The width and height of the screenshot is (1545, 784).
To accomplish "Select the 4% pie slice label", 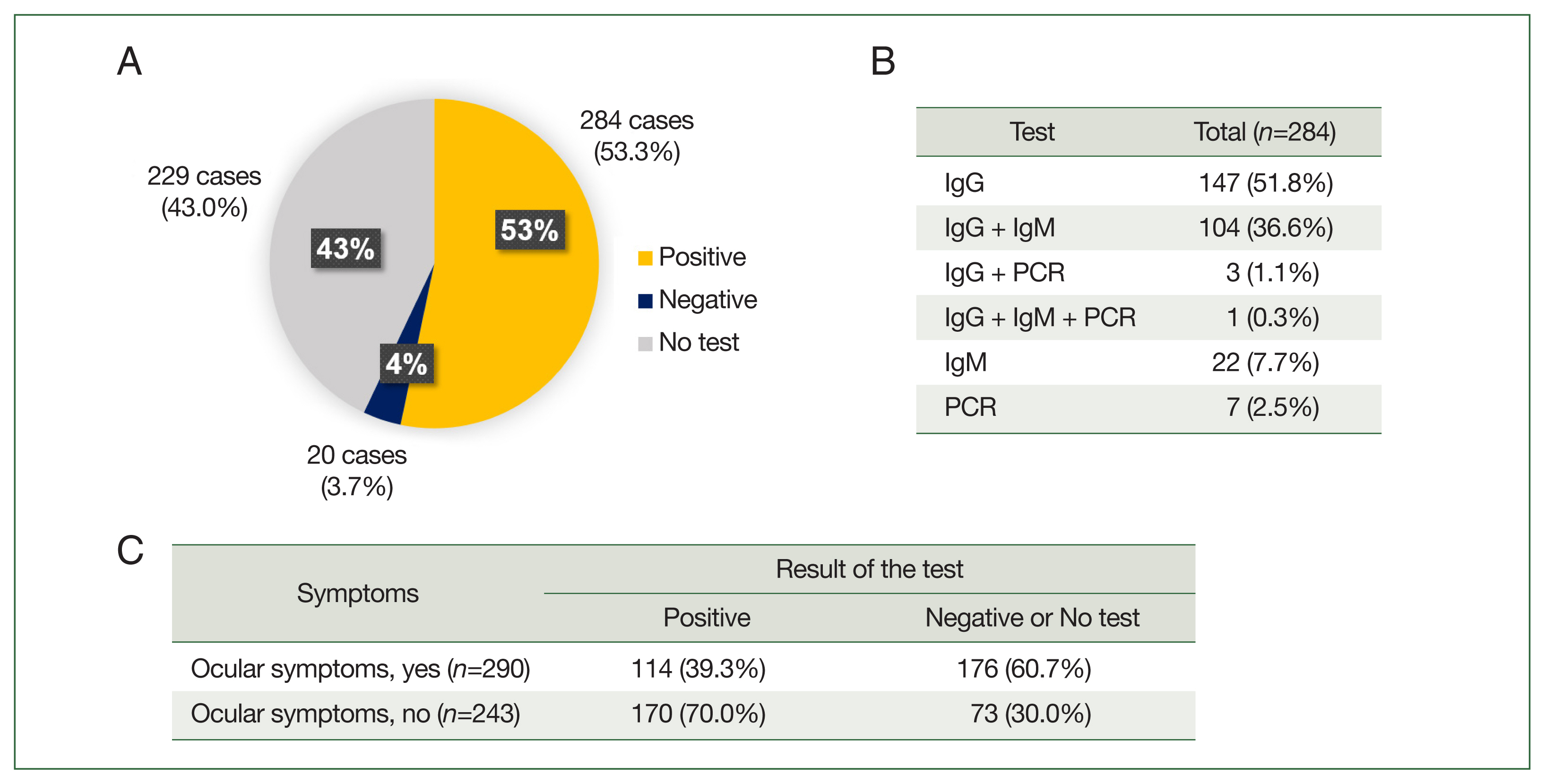I will (x=406, y=363).
